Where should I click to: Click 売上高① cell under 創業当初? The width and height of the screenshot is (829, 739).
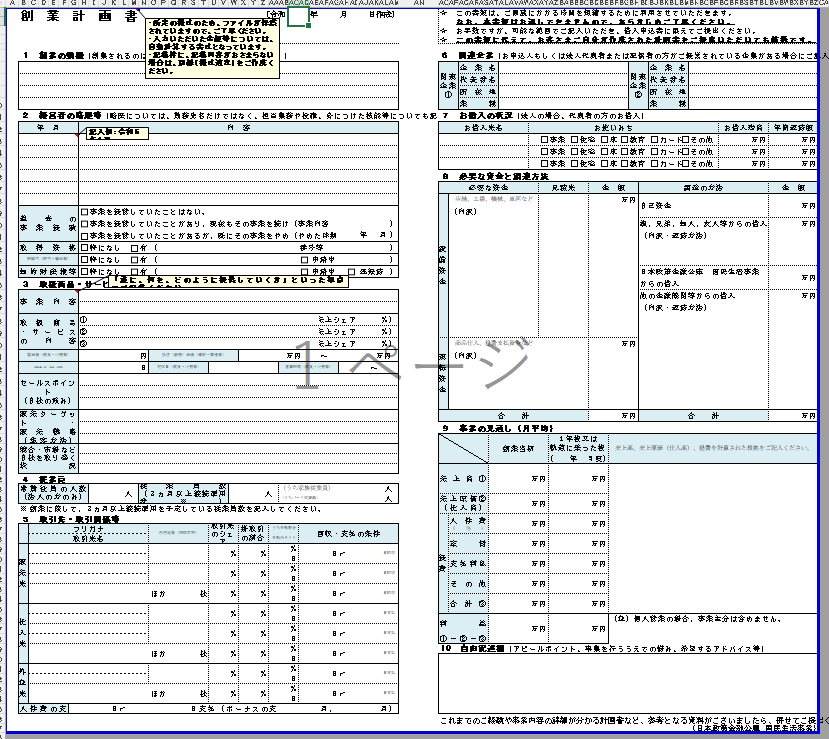tap(518, 478)
